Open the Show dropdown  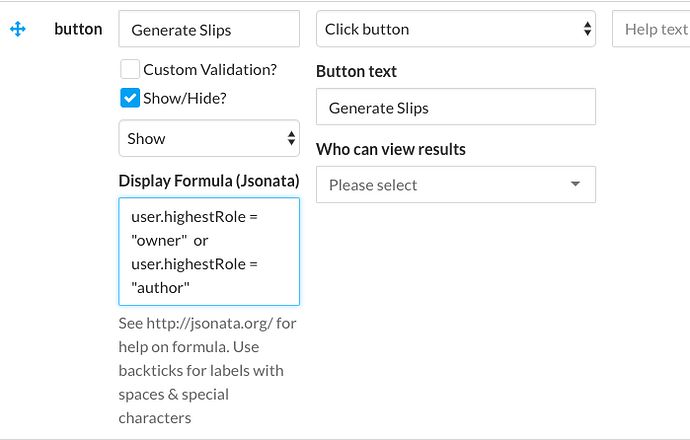(208, 138)
